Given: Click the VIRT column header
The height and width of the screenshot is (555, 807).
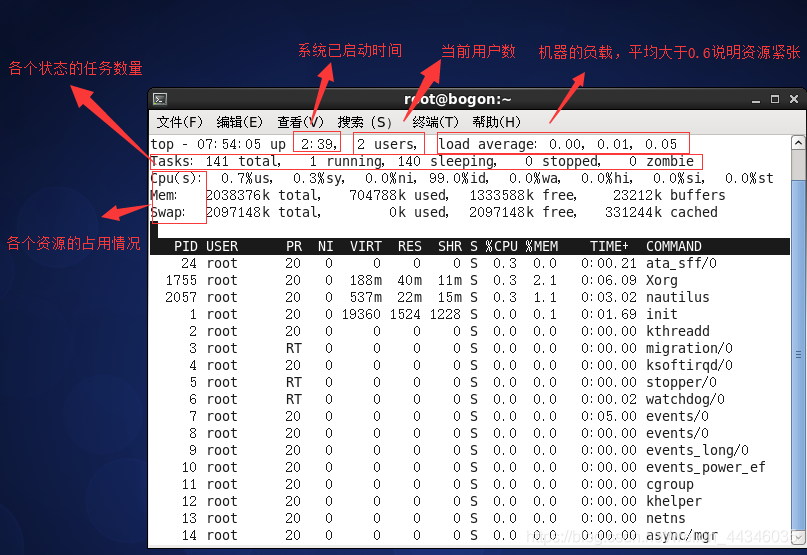Looking at the screenshot, I should click(366, 246).
